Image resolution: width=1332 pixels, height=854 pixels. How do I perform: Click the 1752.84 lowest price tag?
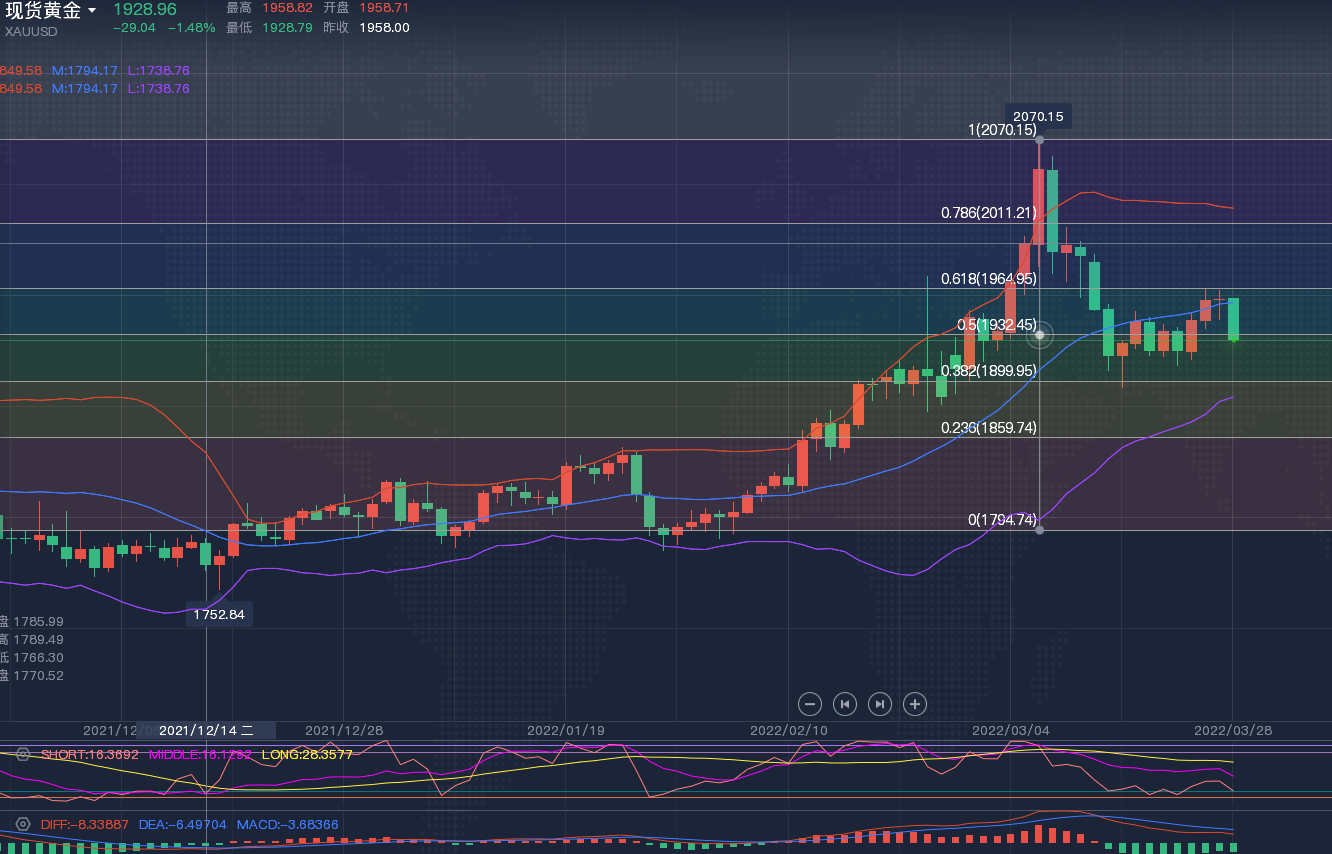[x=219, y=614]
